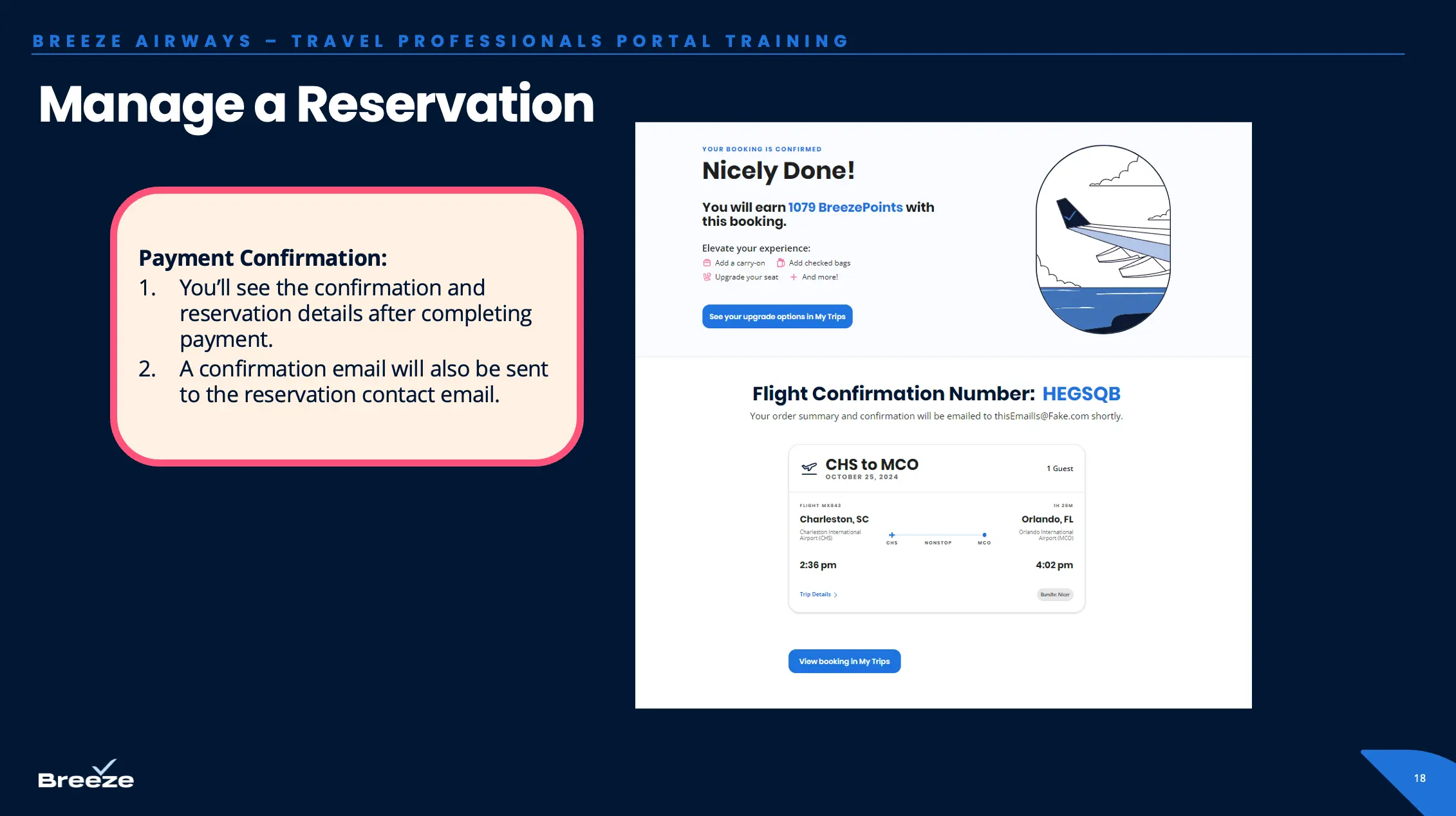Click the 'Manage a Reservation' slide title
Screen dimensions: 1456x816
(316, 104)
